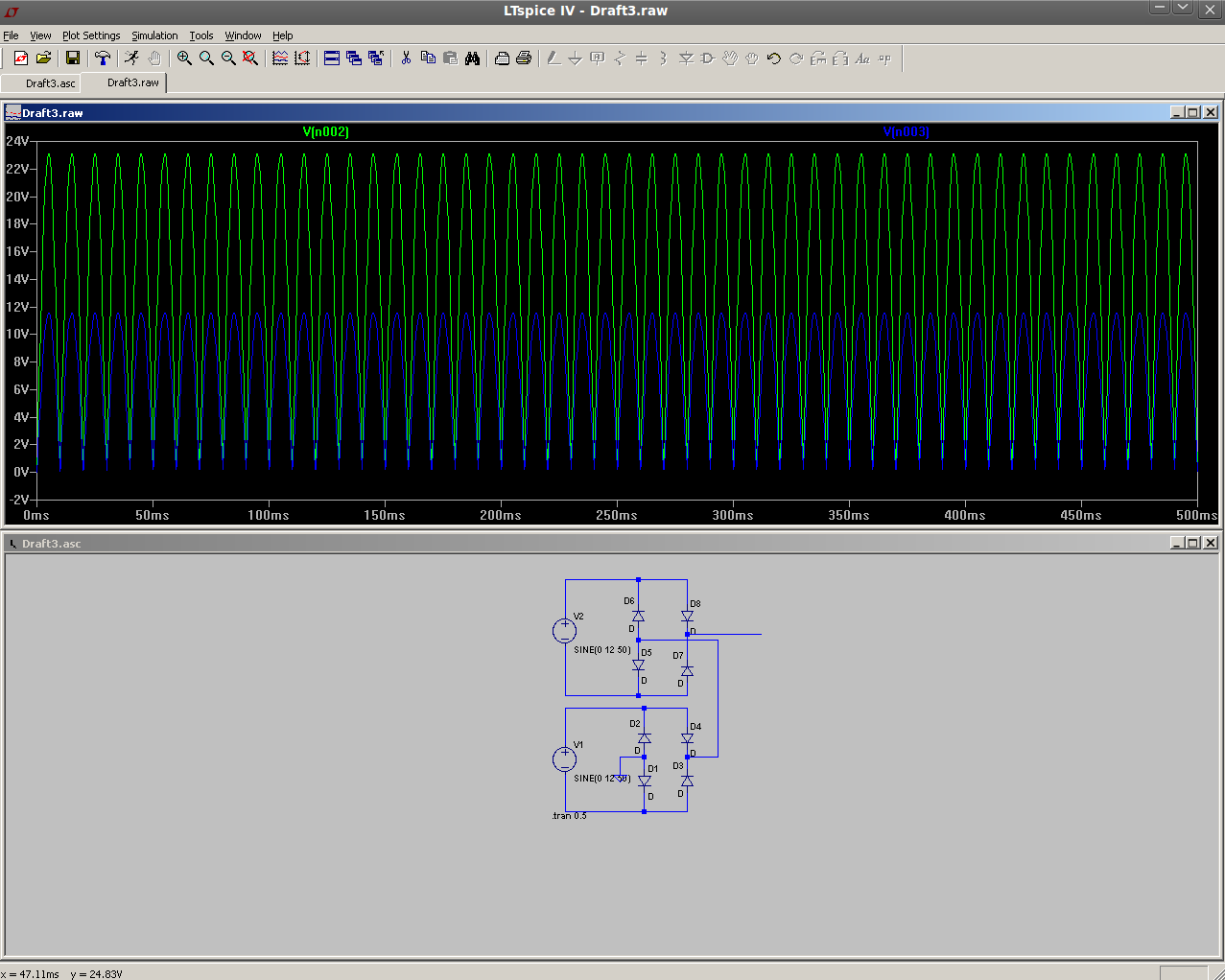Open Control Panel via hammer icon

coord(103,58)
